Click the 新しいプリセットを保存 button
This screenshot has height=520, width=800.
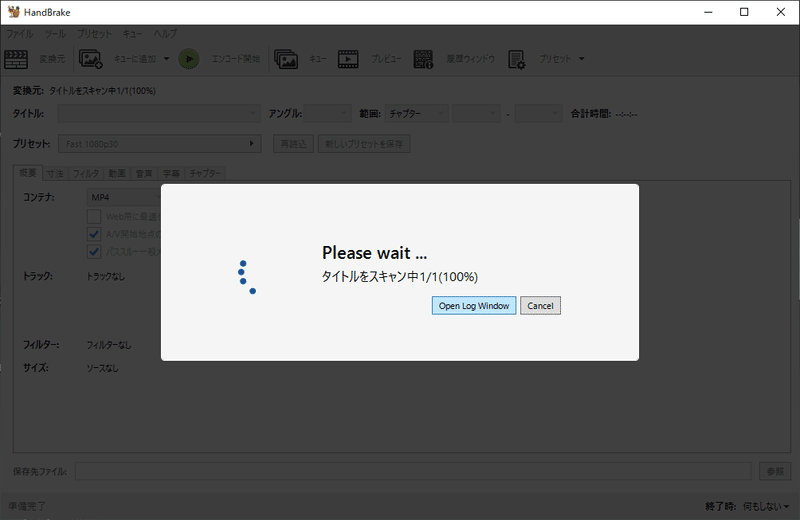364,144
